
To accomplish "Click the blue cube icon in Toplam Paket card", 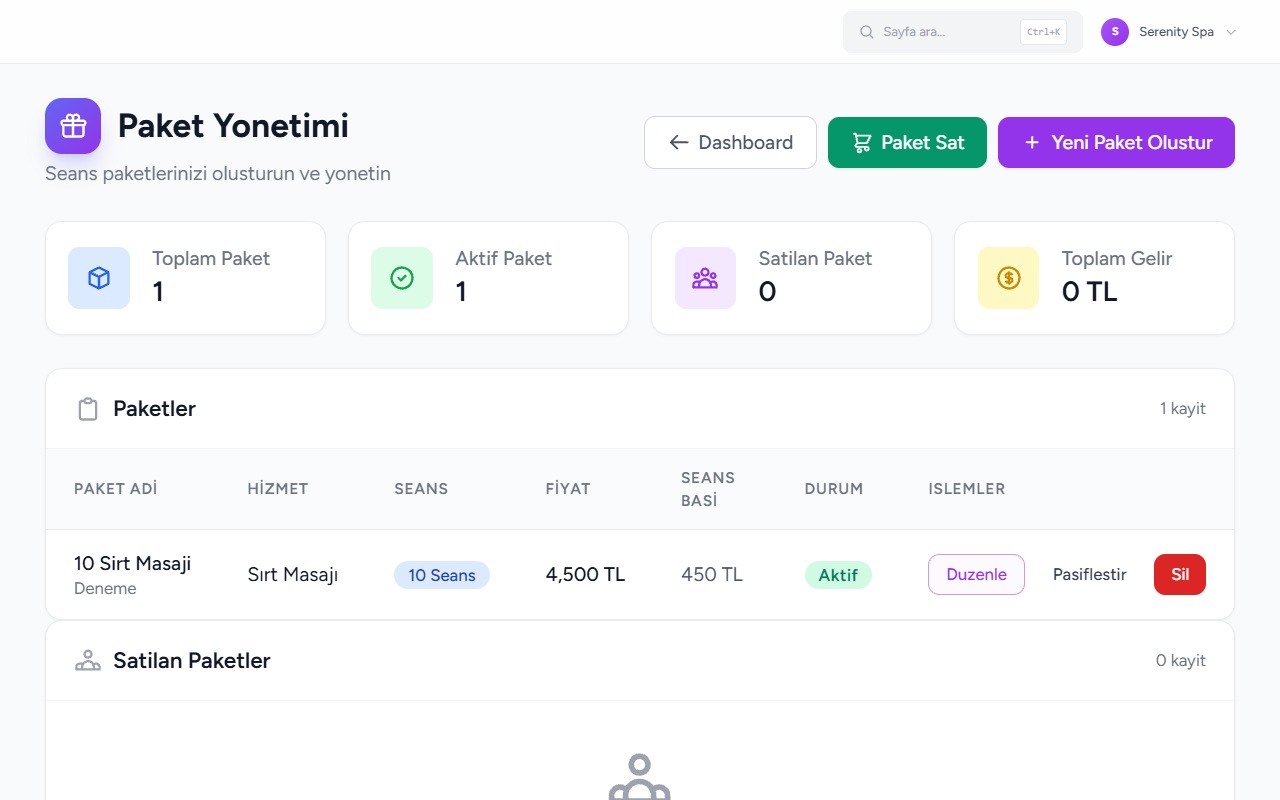I will tap(99, 278).
